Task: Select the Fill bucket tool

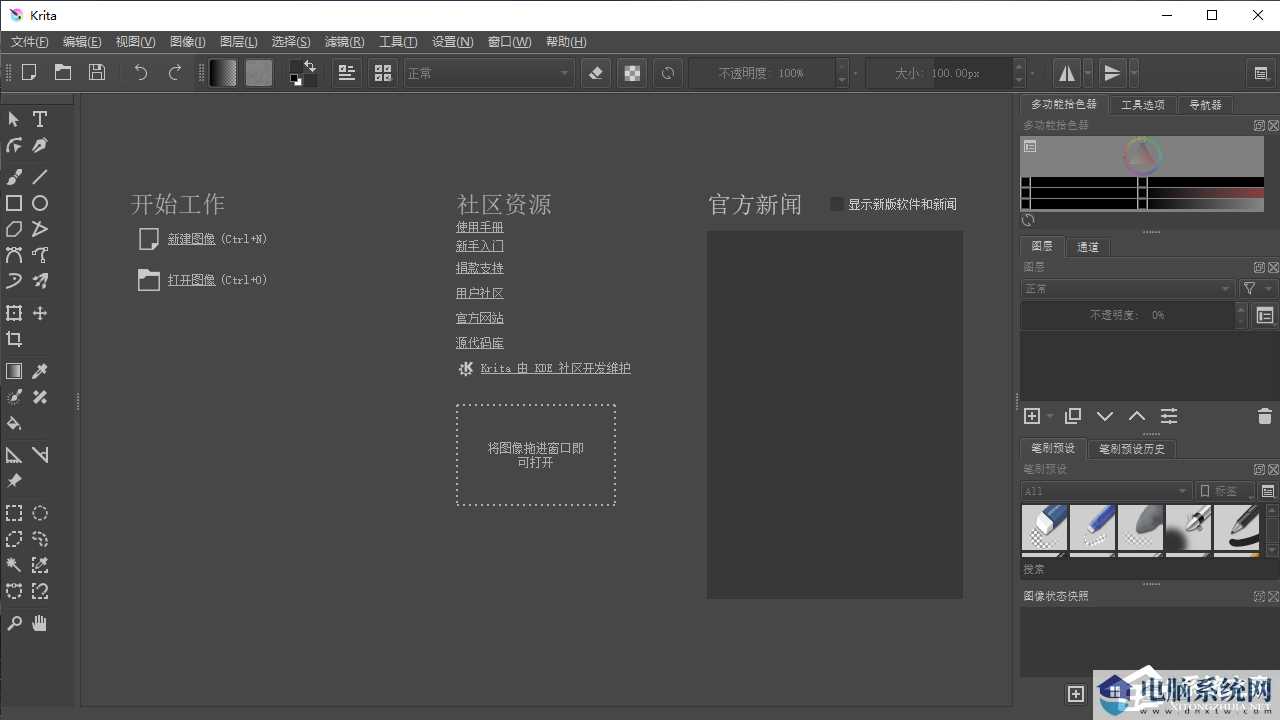Action: coord(14,423)
